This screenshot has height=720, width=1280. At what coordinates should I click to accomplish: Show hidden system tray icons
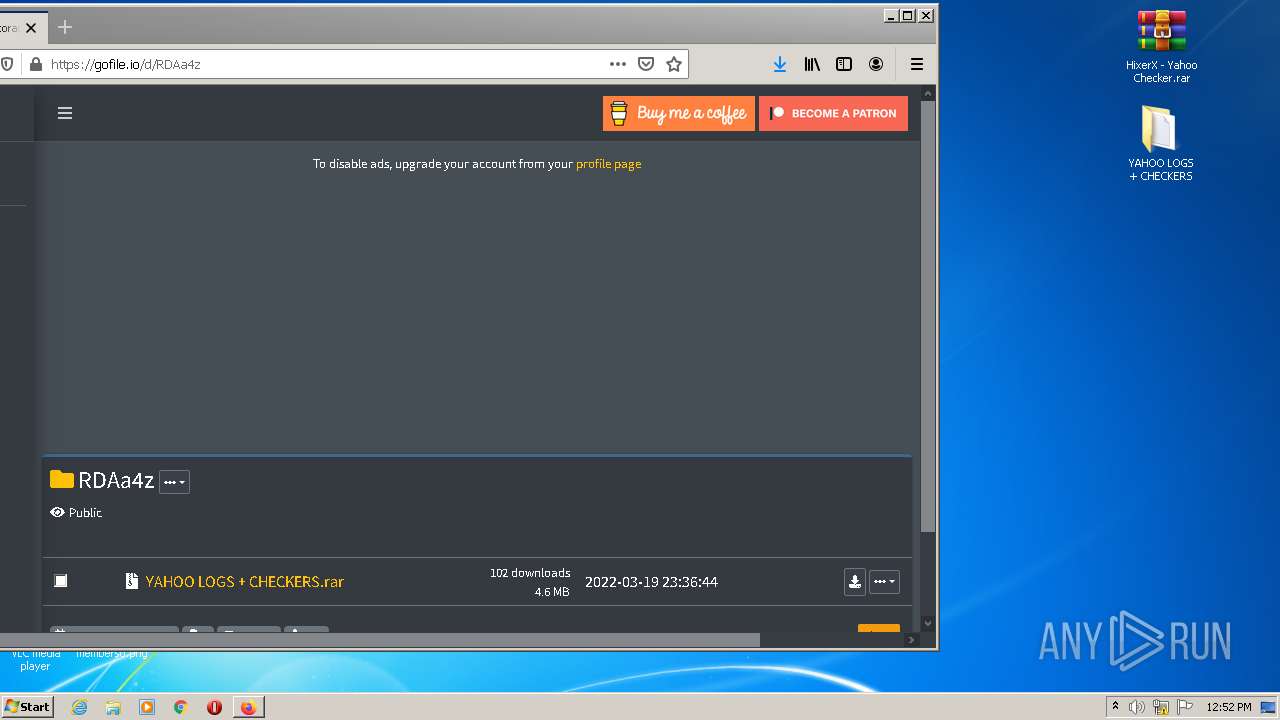pyautogui.click(x=1115, y=707)
